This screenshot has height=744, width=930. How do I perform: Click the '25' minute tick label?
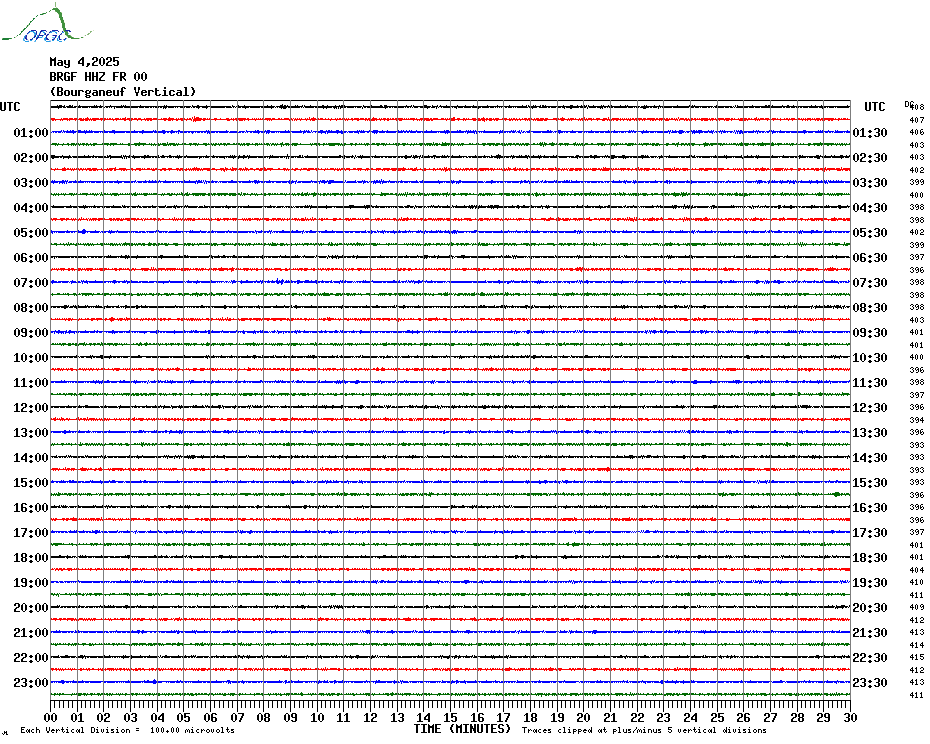(717, 717)
